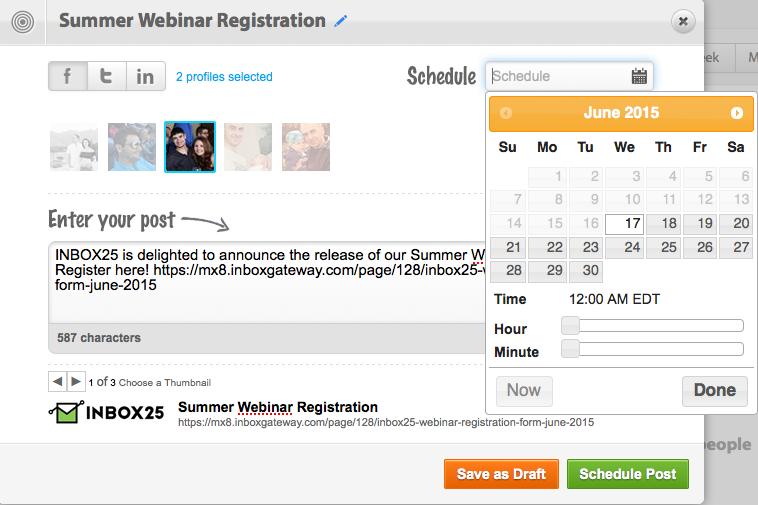Click the Hour slider handle
The width and height of the screenshot is (758, 505).
pos(570,325)
